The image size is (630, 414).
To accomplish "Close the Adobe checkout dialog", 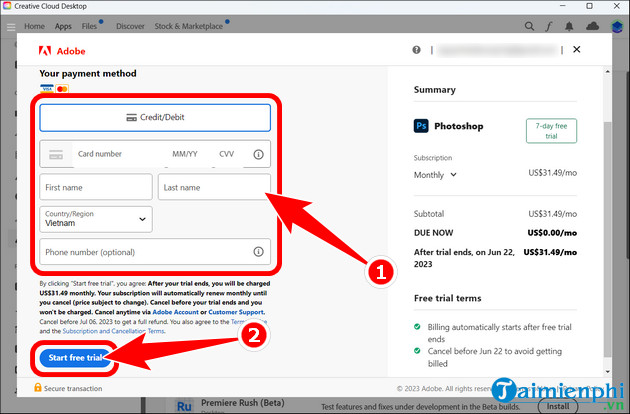I will coord(577,49).
